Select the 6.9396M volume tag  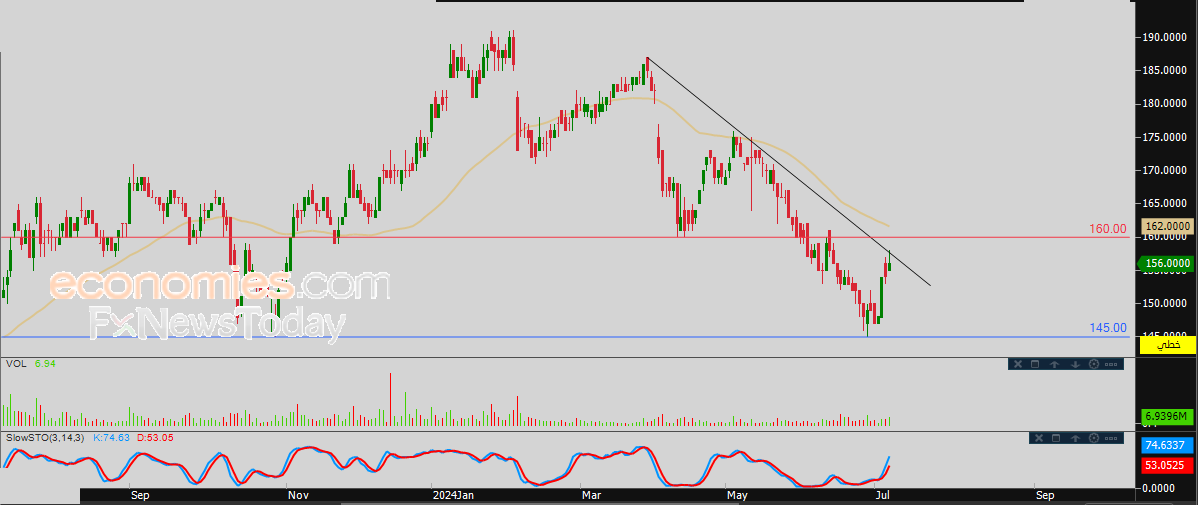(1167, 416)
